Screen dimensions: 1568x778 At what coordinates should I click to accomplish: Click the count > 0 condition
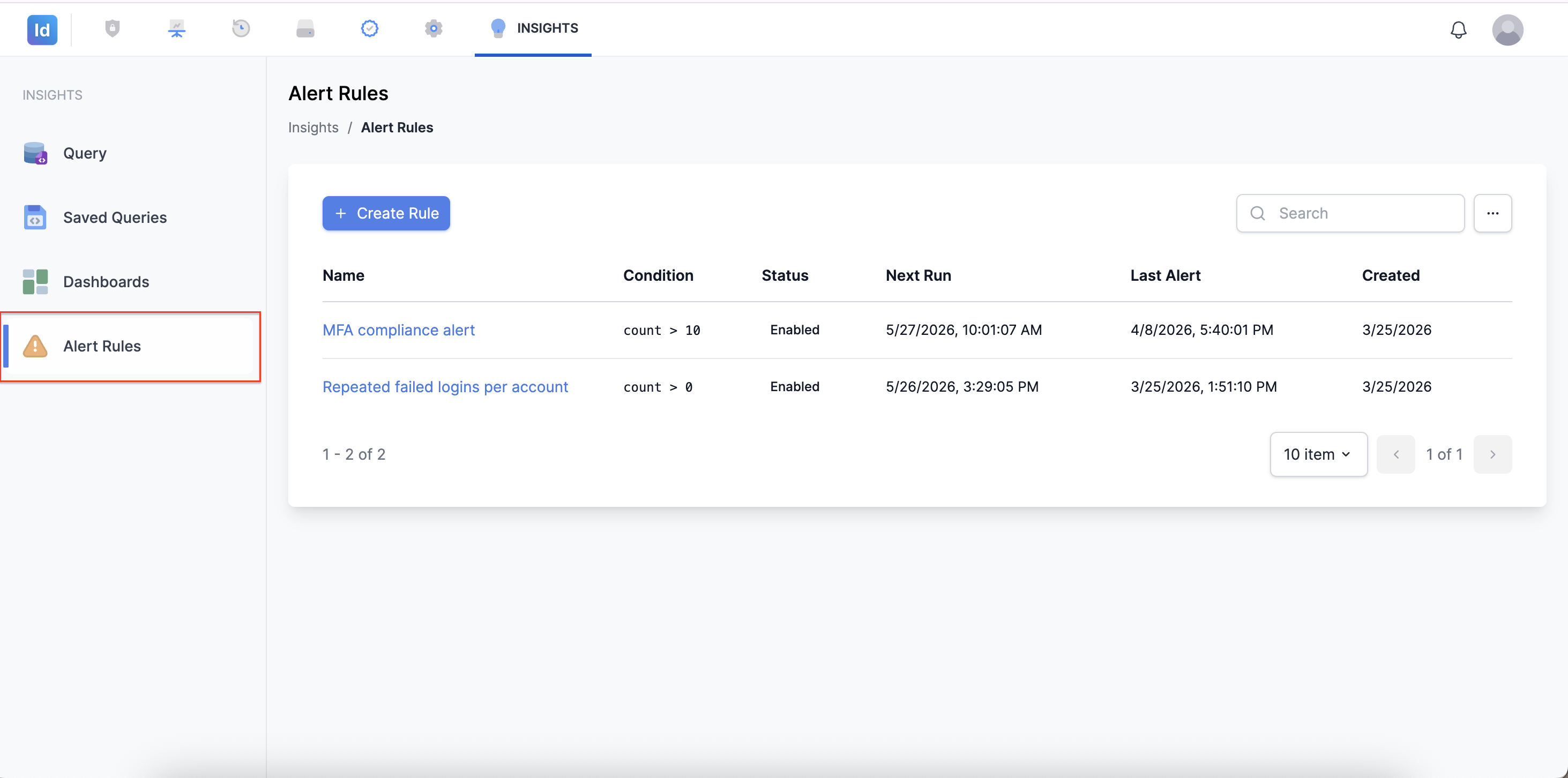658,387
